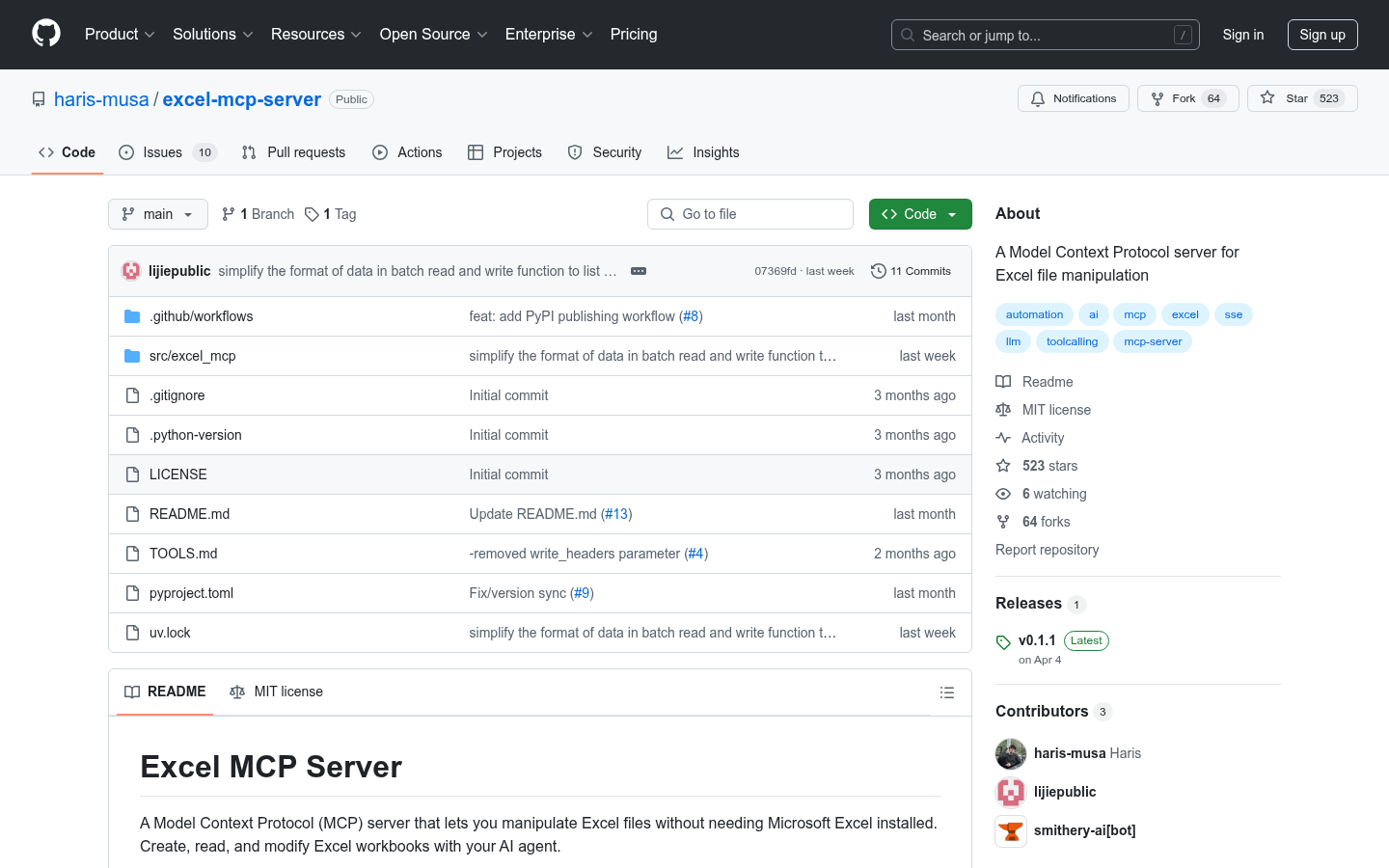Select the README tab

pyautogui.click(x=165, y=692)
